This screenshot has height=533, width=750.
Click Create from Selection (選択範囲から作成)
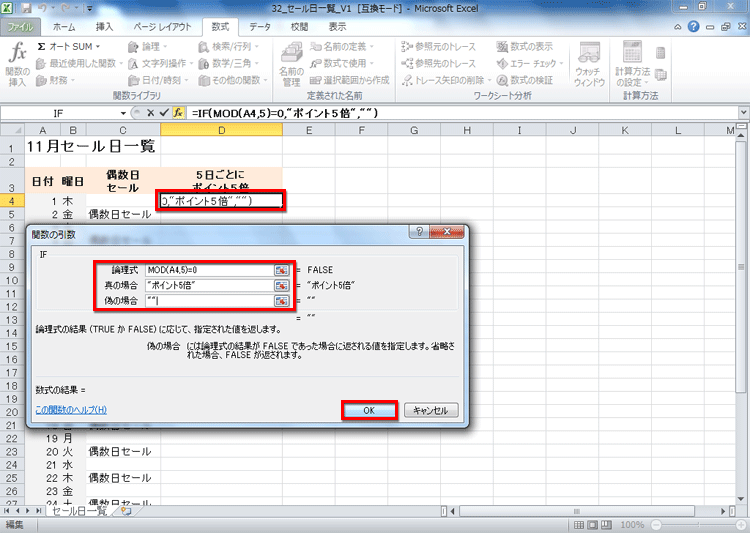tap(350, 80)
